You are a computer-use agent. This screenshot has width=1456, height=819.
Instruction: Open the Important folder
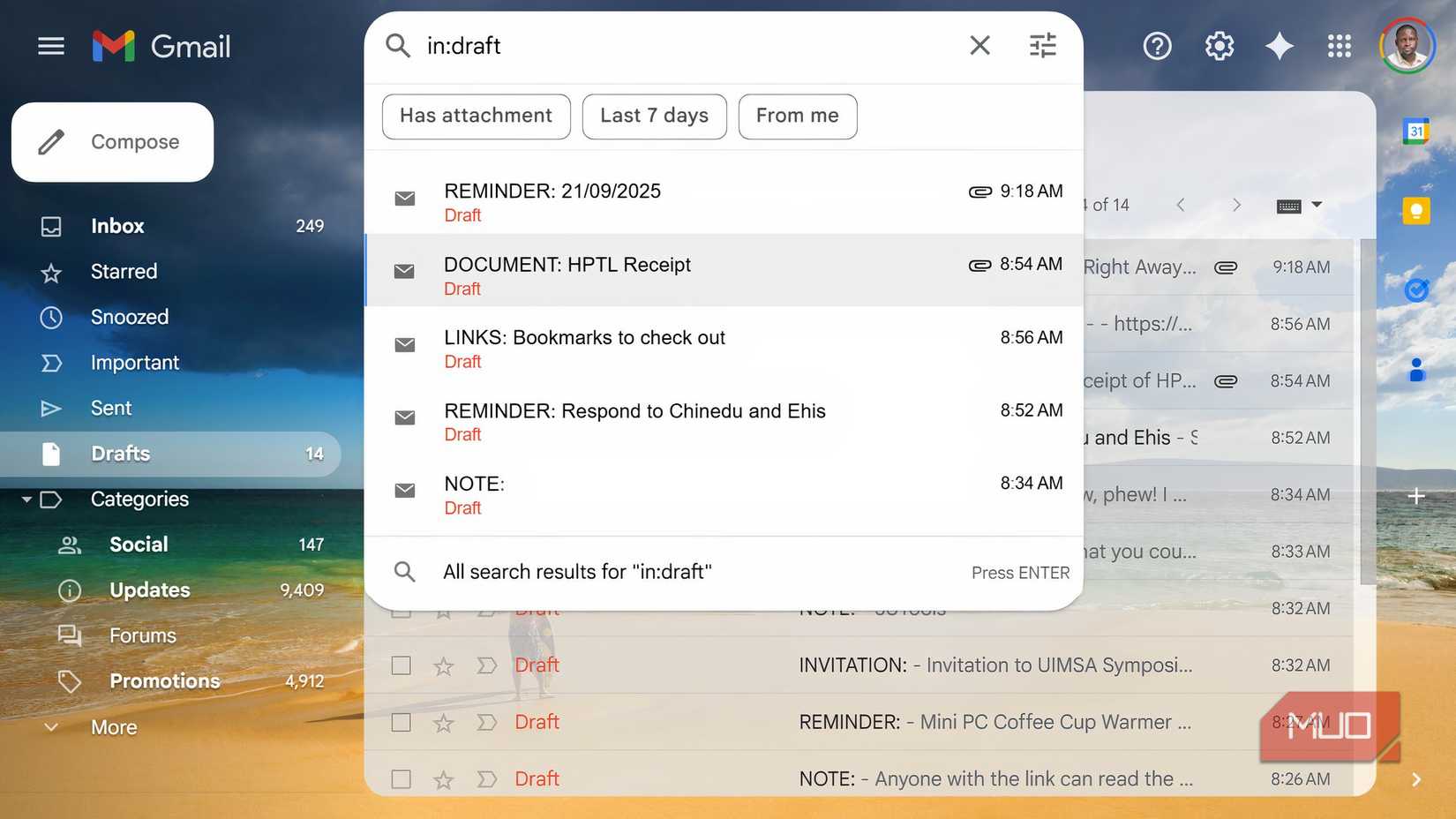tap(170, 363)
